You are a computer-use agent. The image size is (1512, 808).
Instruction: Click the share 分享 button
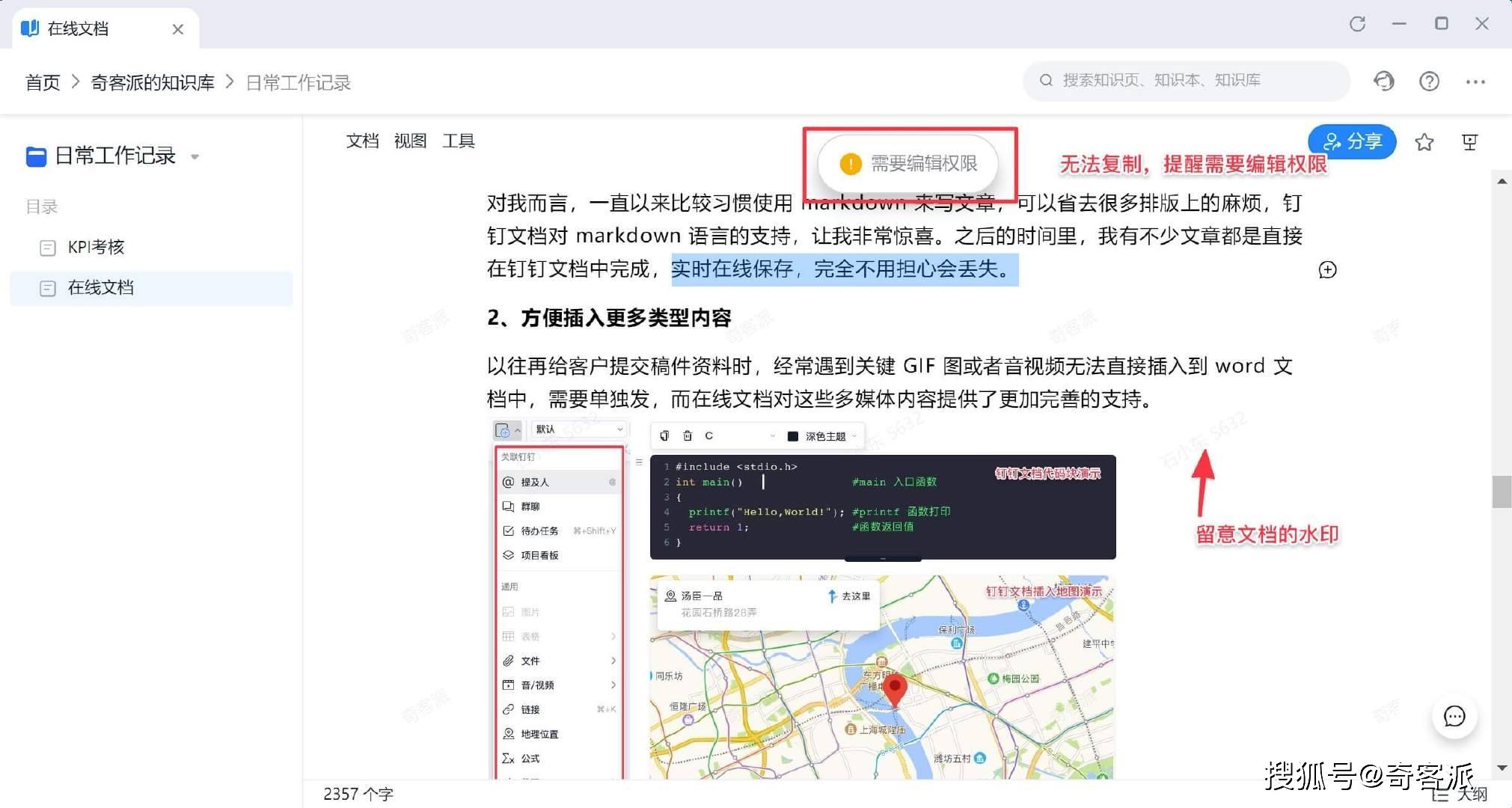[x=1352, y=141]
